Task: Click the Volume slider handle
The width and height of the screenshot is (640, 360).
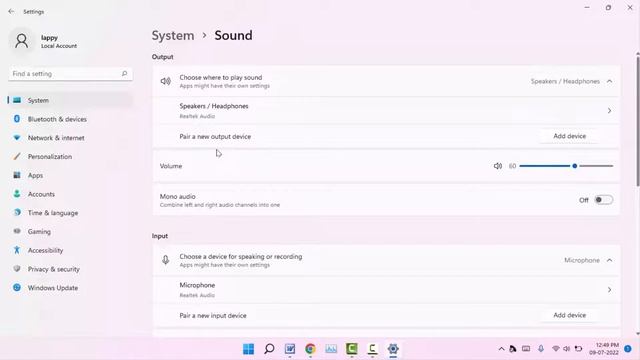Action: click(575, 166)
